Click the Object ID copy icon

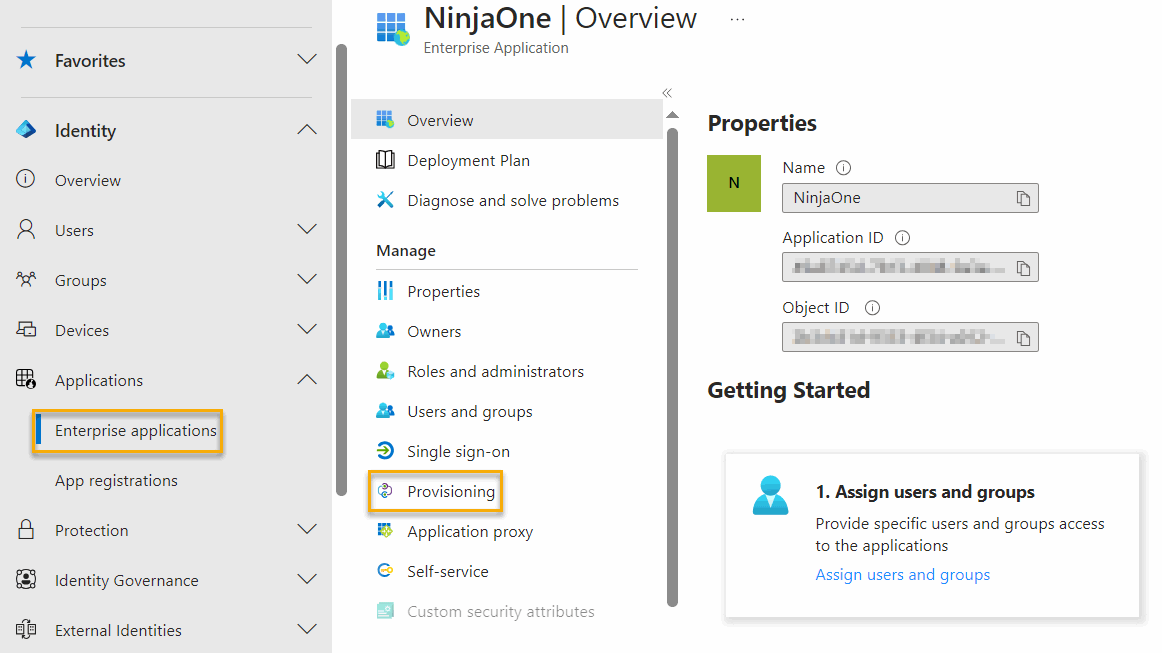click(x=1024, y=337)
